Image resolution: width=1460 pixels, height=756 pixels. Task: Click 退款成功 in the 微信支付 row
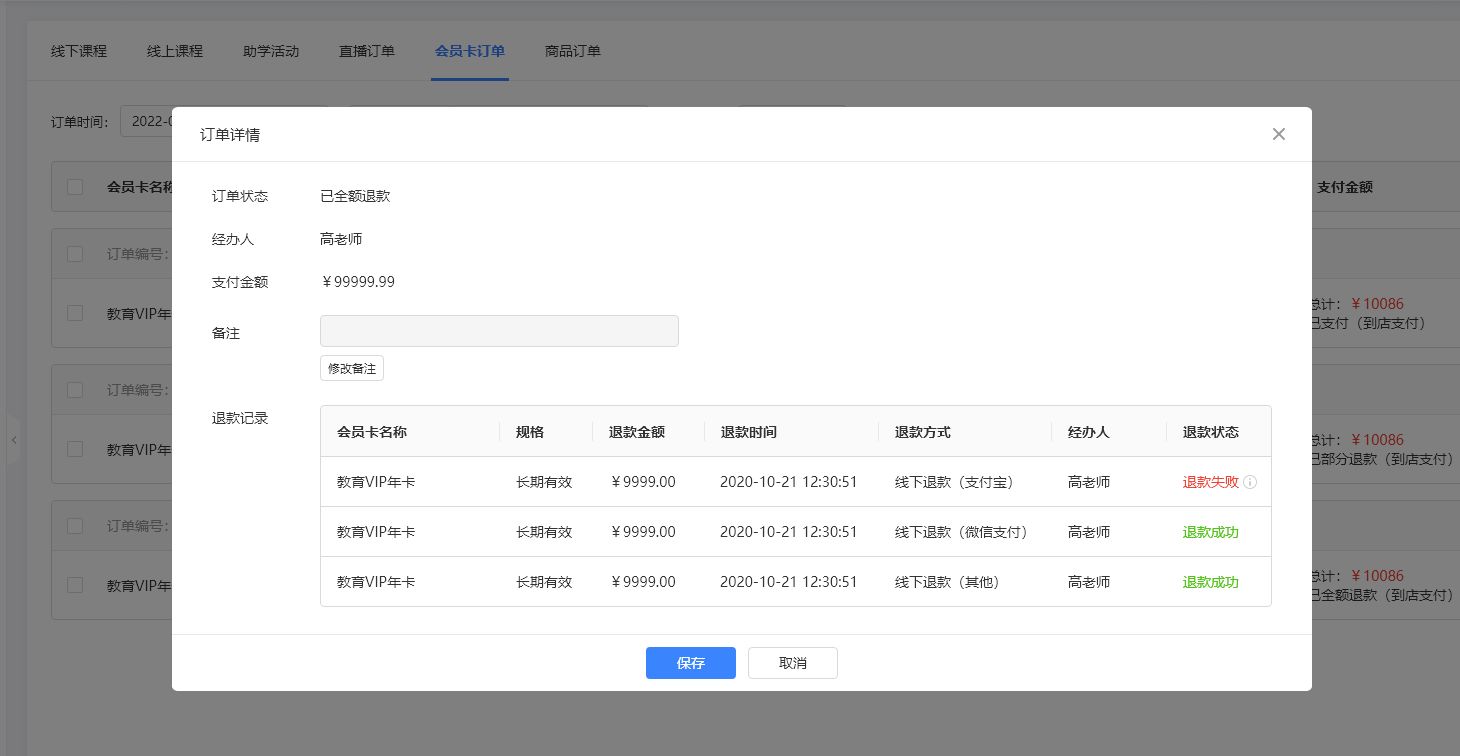coord(1211,532)
